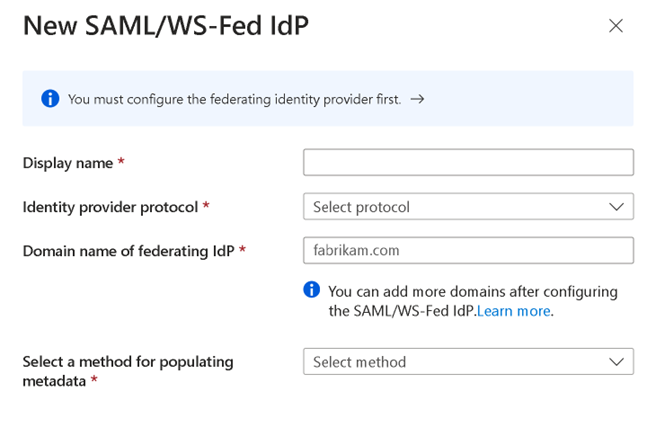
Task: Click the add more domains info text
Action: pyautogui.click(x=473, y=301)
